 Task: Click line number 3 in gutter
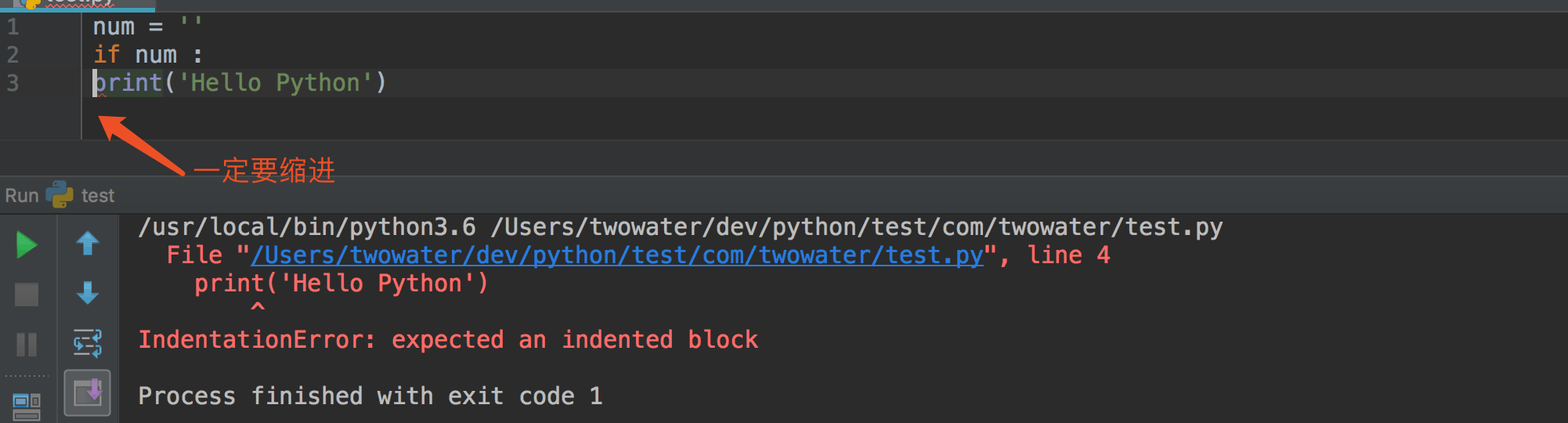point(13,83)
